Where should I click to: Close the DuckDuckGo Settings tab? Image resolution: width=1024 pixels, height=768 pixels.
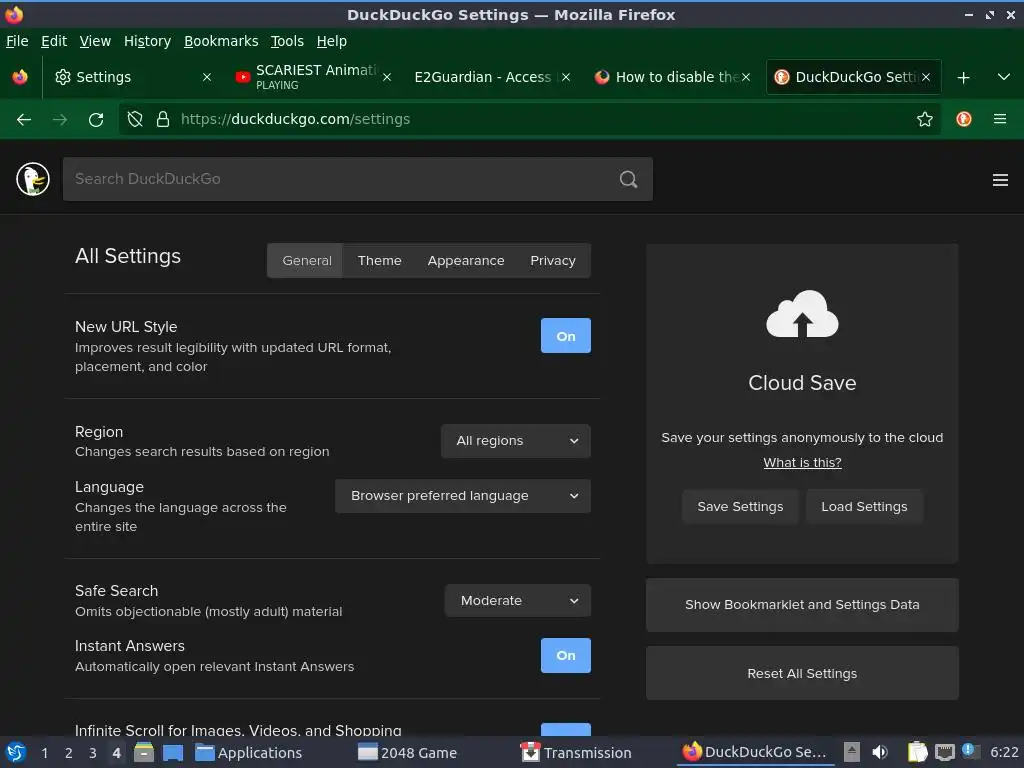pos(925,77)
